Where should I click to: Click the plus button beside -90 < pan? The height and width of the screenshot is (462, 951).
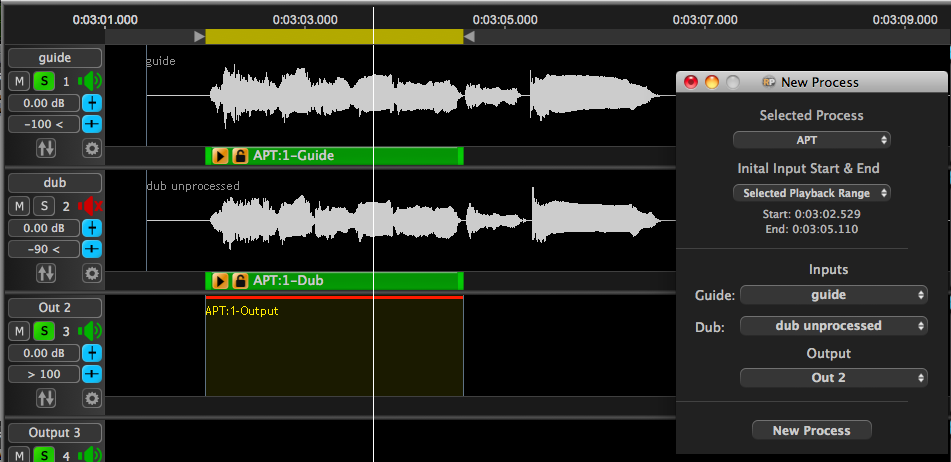(x=92, y=249)
